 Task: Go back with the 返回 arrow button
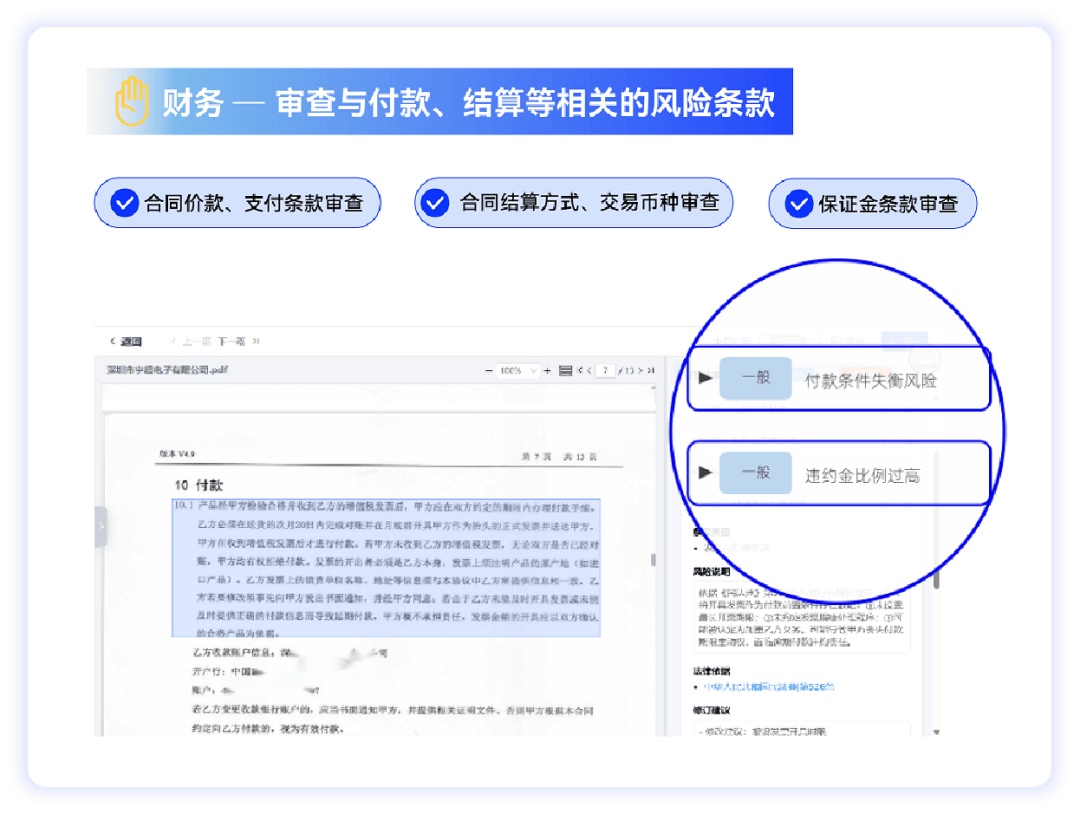point(126,342)
